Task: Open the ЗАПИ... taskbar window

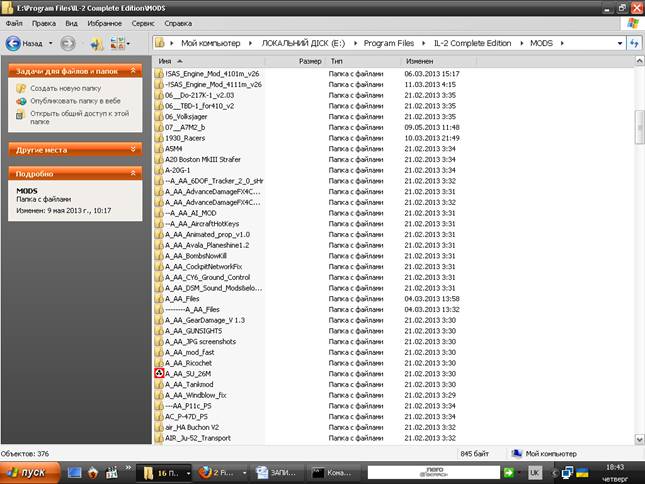Action: 278,473
